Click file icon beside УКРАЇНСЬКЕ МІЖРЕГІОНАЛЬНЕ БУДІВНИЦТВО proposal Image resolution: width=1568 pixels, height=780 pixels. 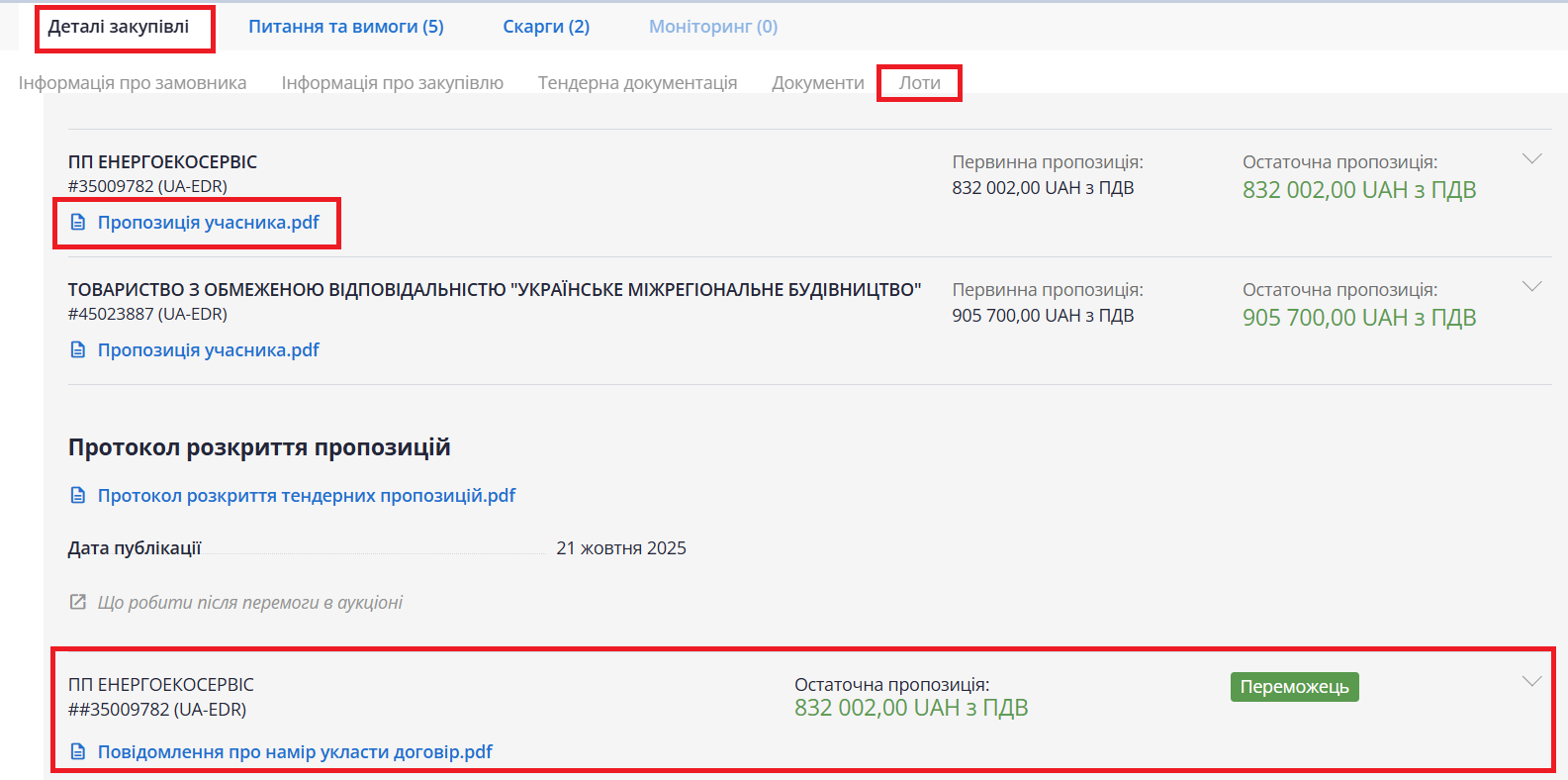pos(78,350)
